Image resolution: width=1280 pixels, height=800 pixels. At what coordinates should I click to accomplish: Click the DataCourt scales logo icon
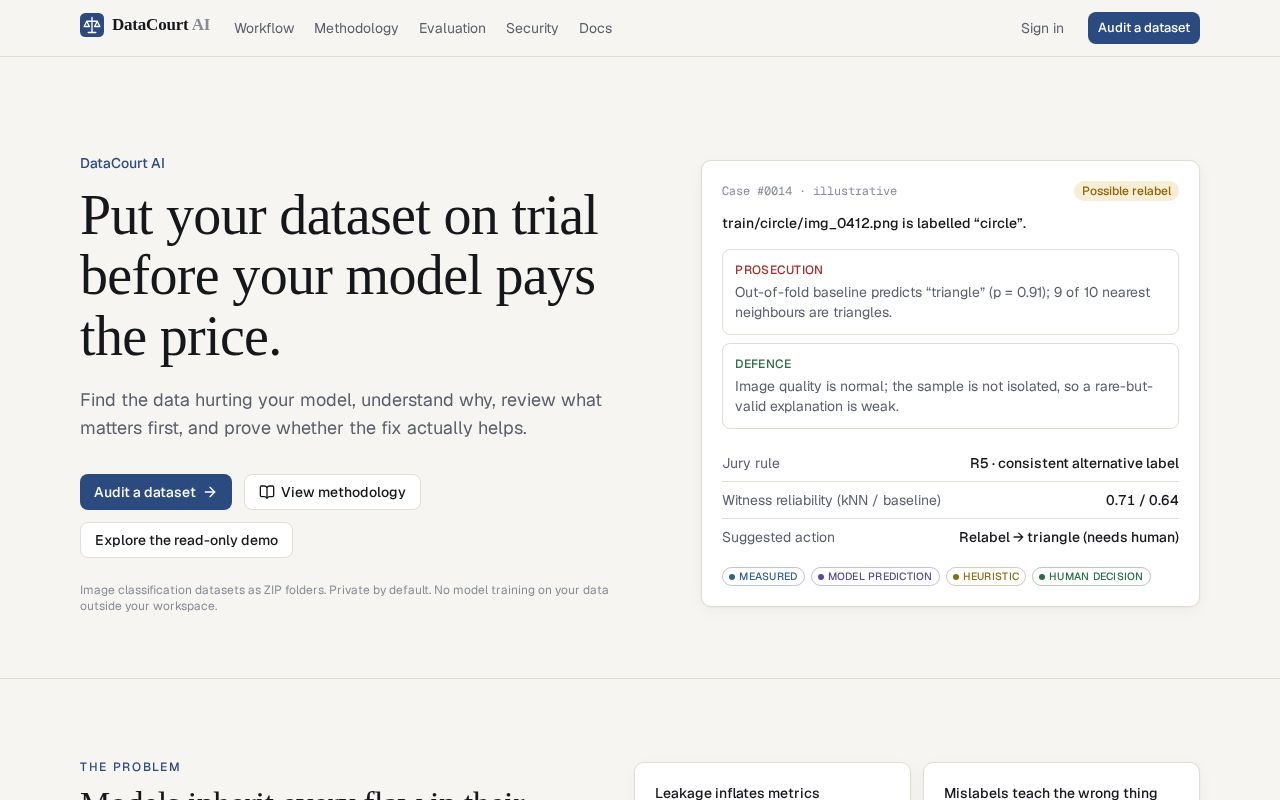coord(92,25)
